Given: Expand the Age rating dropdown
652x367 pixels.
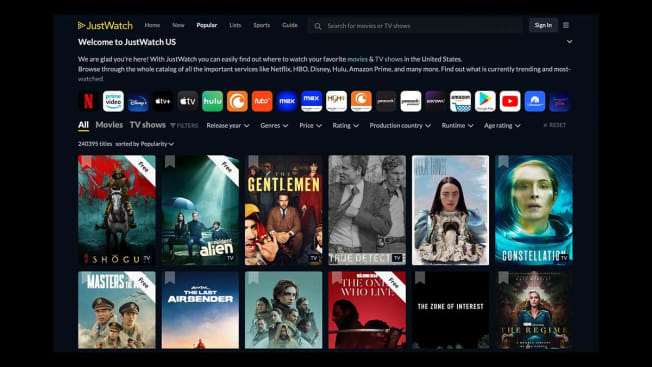Looking at the screenshot, I should pos(502,126).
